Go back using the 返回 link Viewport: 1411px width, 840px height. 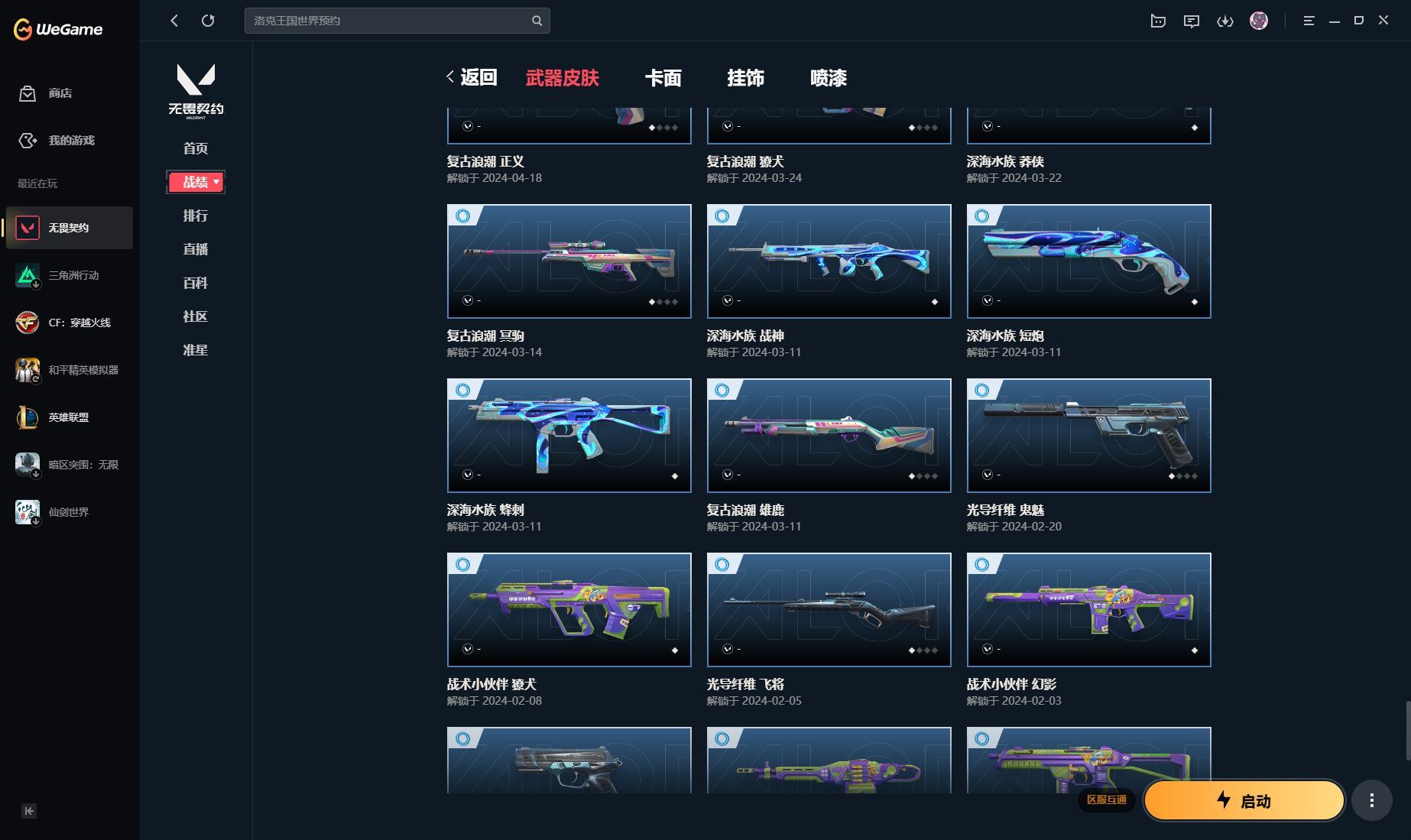473,77
